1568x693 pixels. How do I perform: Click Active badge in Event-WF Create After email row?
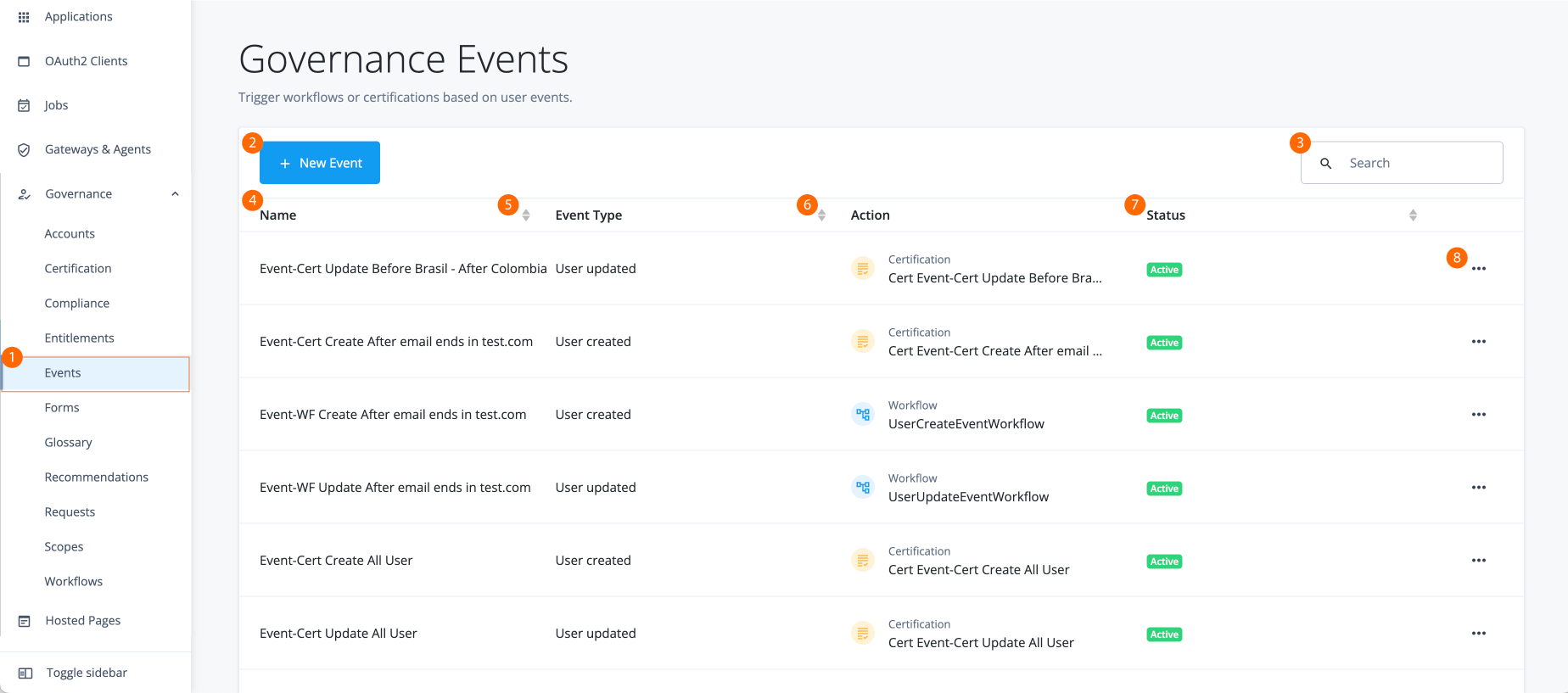1164,416
